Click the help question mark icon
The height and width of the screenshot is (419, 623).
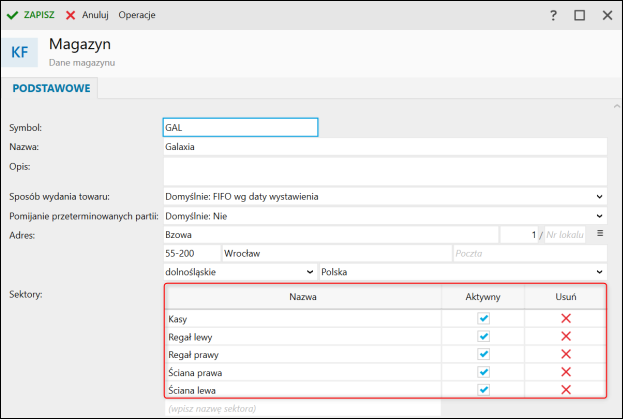553,16
